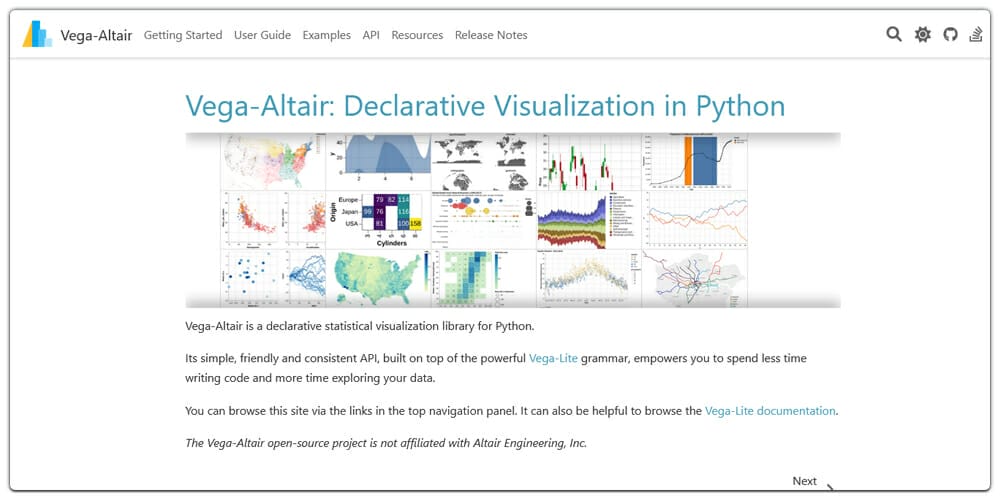
Task: Open the search magnifier icon
Action: point(894,35)
